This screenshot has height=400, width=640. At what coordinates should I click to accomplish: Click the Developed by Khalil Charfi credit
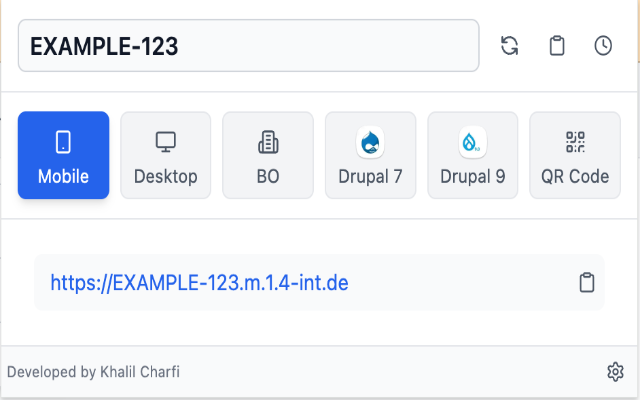(x=93, y=372)
